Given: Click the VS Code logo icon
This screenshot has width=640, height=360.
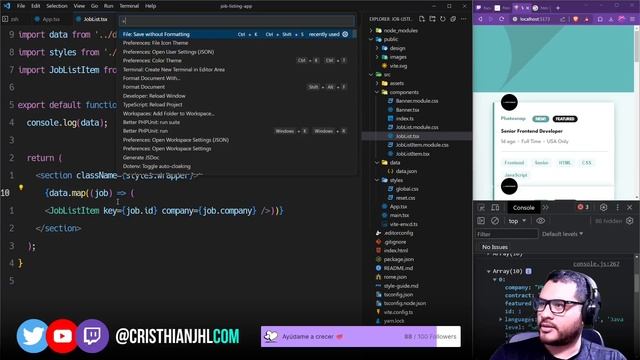Looking at the screenshot, I should point(6,6).
